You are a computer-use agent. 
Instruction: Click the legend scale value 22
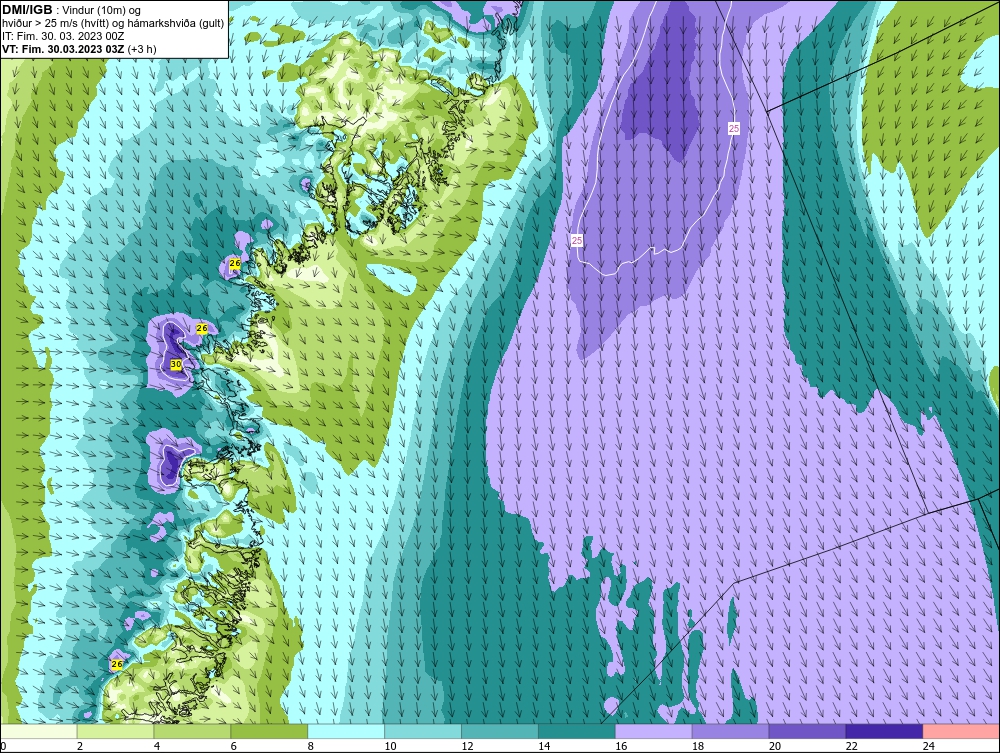pyautogui.click(x=851, y=746)
